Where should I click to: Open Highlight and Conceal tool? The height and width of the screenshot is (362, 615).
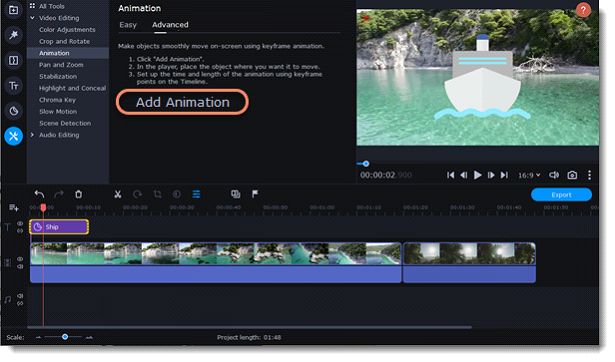pos(73,88)
